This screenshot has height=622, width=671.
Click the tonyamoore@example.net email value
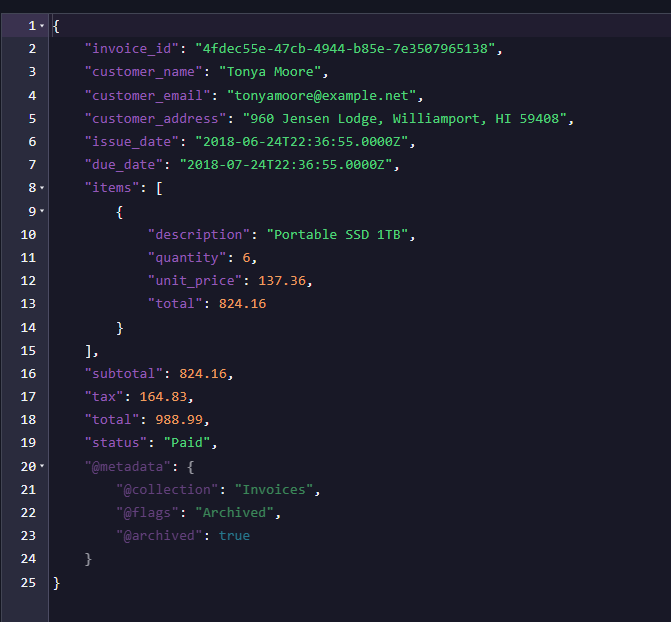click(326, 95)
